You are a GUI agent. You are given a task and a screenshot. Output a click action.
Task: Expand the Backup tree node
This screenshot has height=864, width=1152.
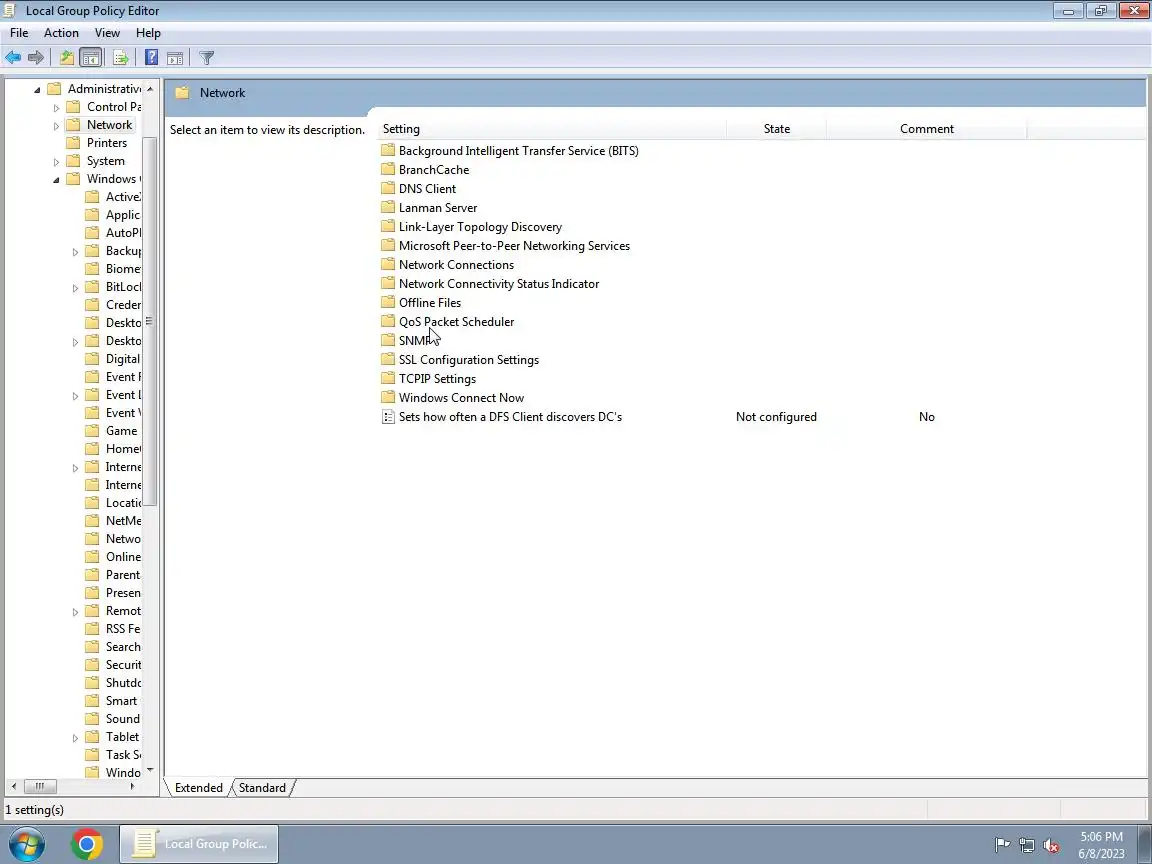coord(75,252)
